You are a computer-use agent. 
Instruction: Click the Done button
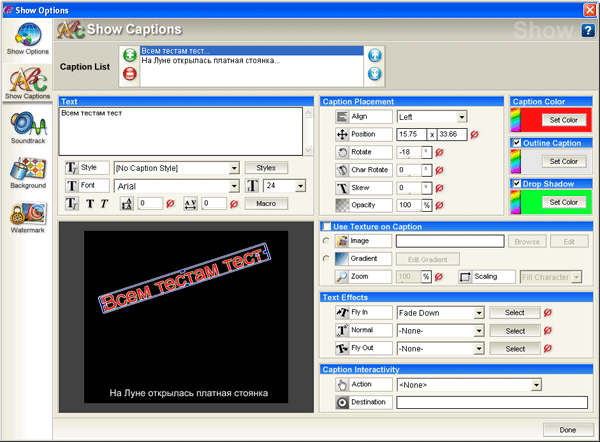click(567, 430)
